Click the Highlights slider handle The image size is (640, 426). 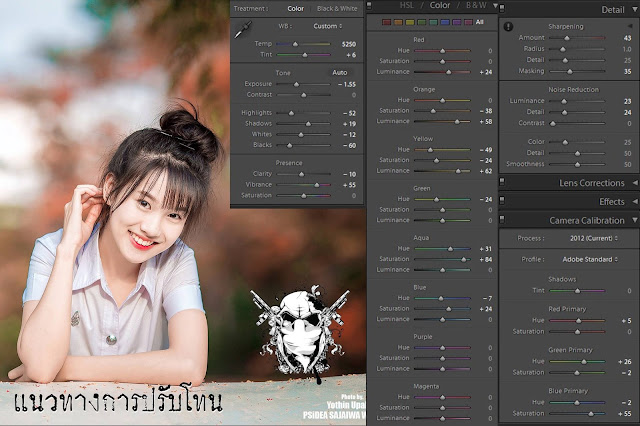click(x=291, y=113)
